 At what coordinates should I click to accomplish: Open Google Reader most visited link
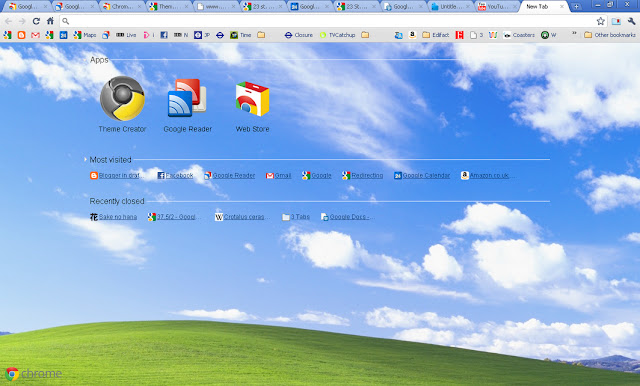click(x=230, y=175)
